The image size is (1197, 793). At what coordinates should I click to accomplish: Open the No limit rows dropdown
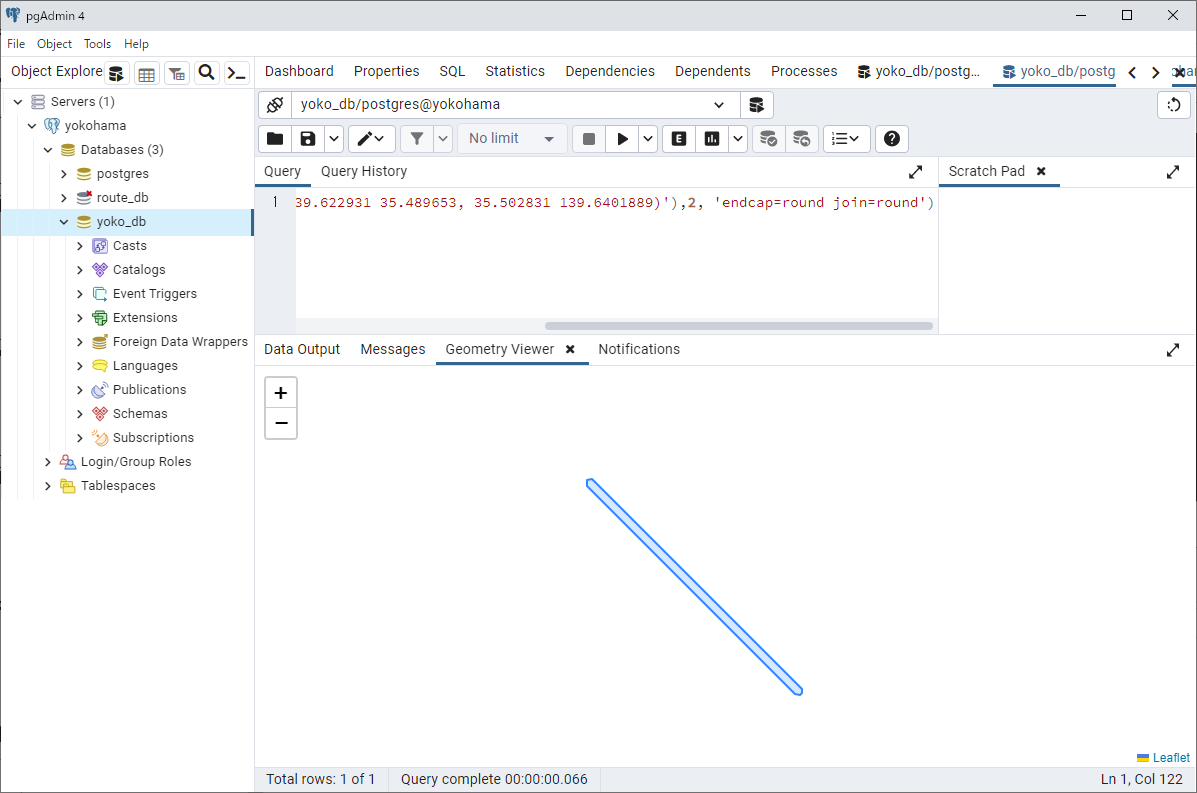512,139
